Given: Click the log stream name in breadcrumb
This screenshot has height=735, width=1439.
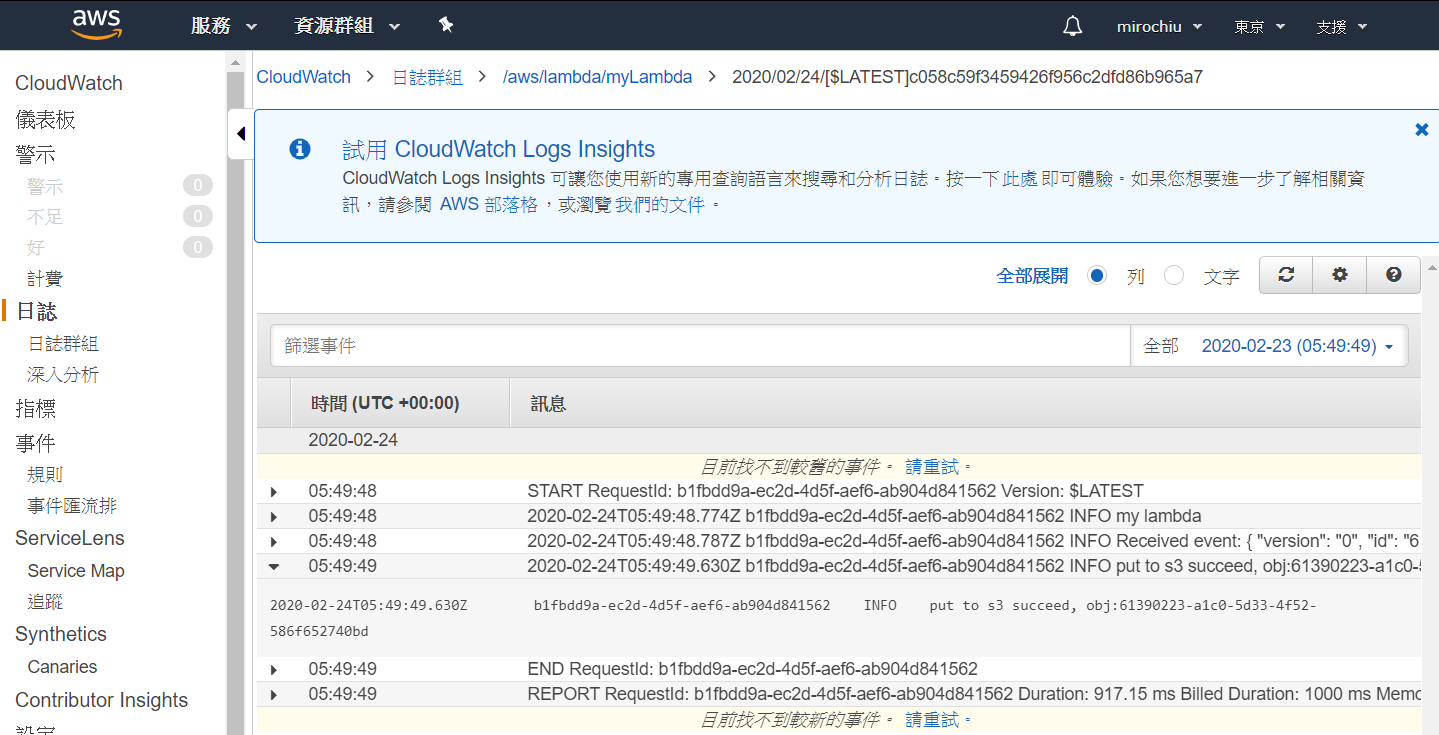Looking at the screenshot, I should pos(967,77).
